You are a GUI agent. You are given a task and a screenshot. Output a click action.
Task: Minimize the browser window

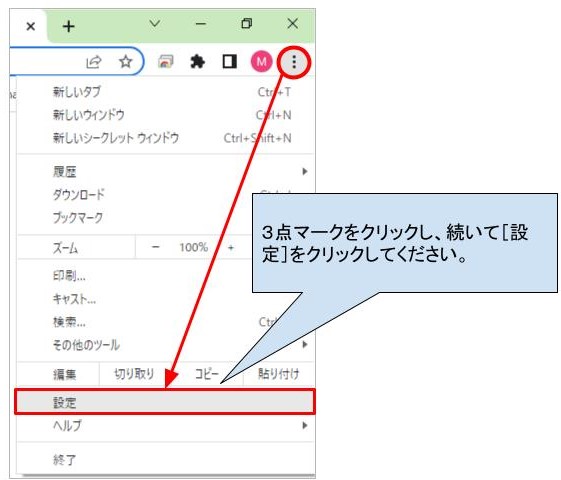201,24
